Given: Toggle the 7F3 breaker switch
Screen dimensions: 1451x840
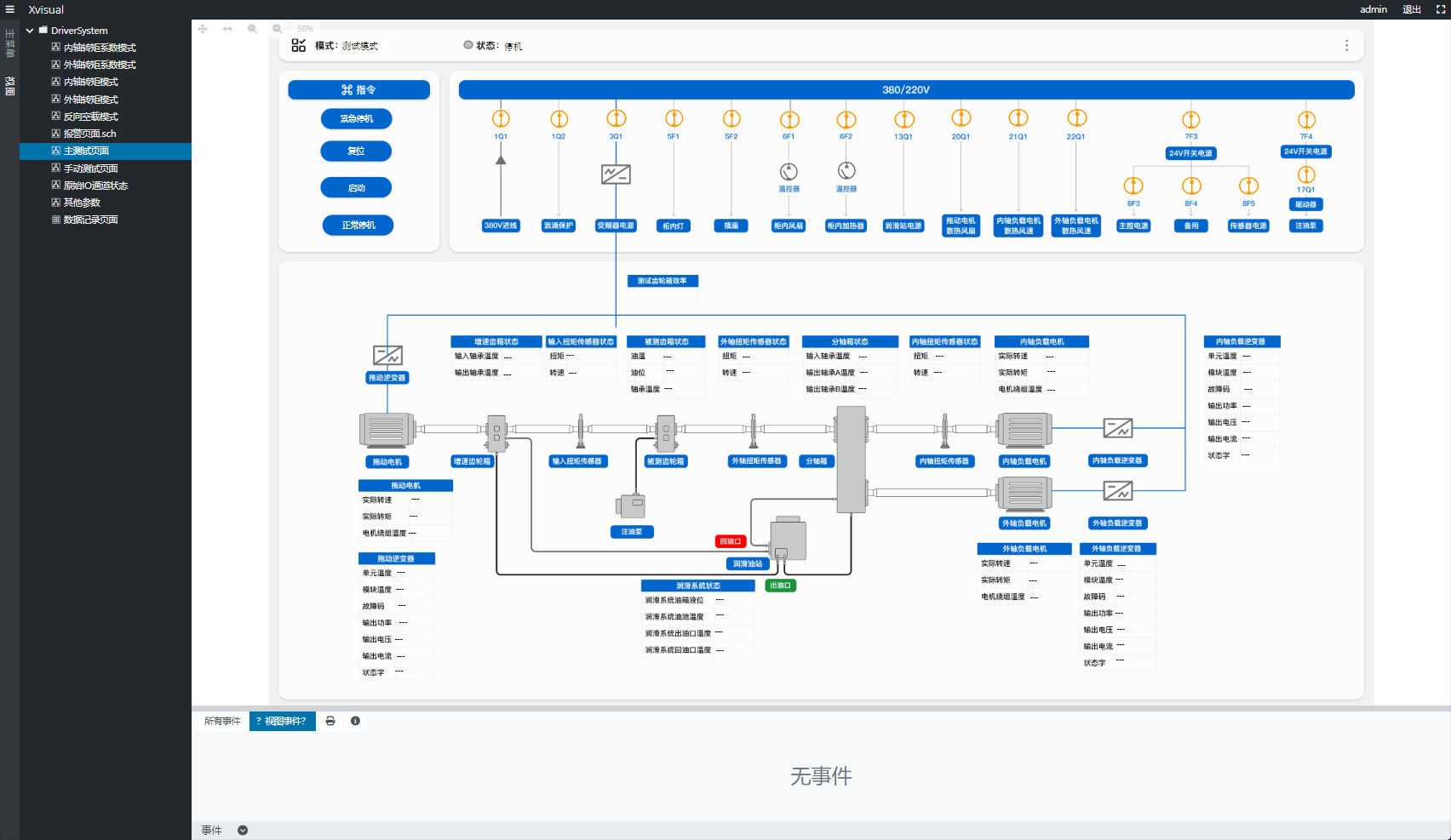Looking at the screenshot, I should 1191,120.
